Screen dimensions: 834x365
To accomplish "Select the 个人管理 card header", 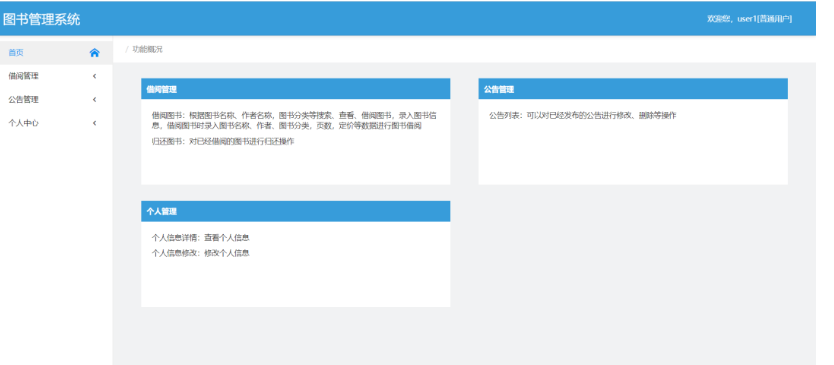I will coord(296,211).
